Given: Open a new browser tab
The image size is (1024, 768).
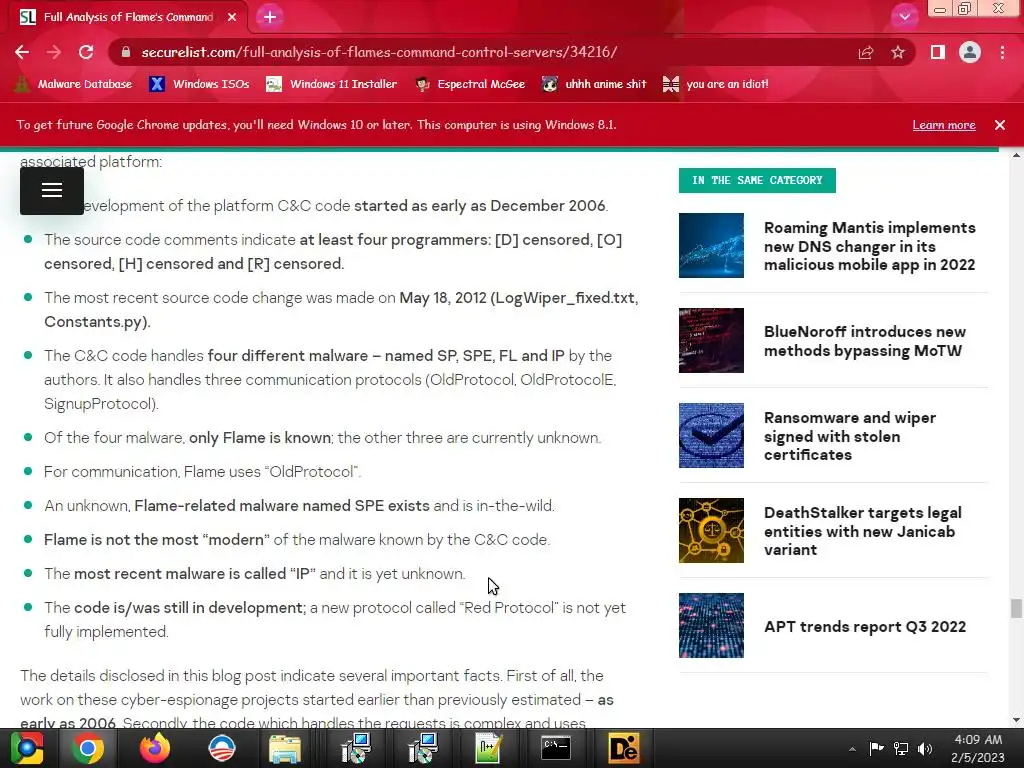Looking at the screenshot, I should (270, 17).
